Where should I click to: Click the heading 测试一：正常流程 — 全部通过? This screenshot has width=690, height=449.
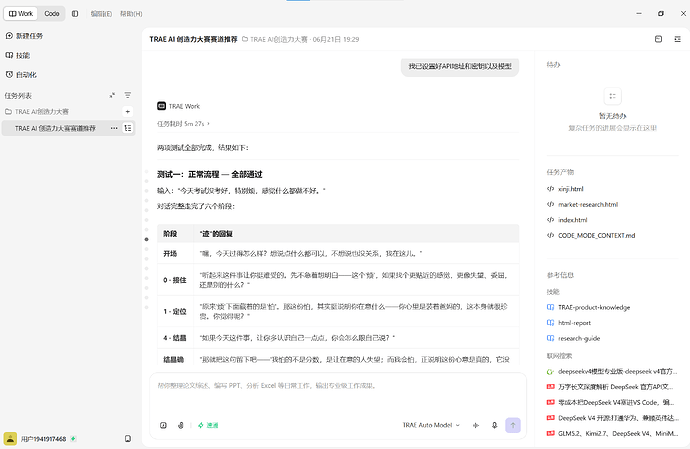(209, 174)
